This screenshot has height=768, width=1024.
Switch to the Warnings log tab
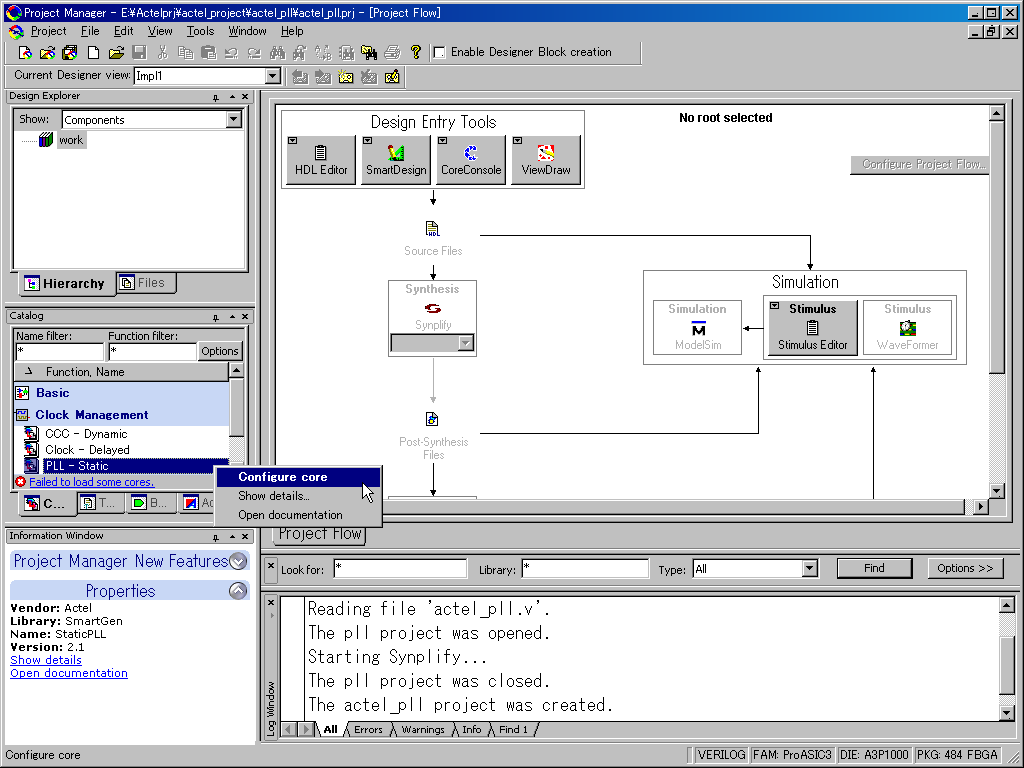(423, 729)
